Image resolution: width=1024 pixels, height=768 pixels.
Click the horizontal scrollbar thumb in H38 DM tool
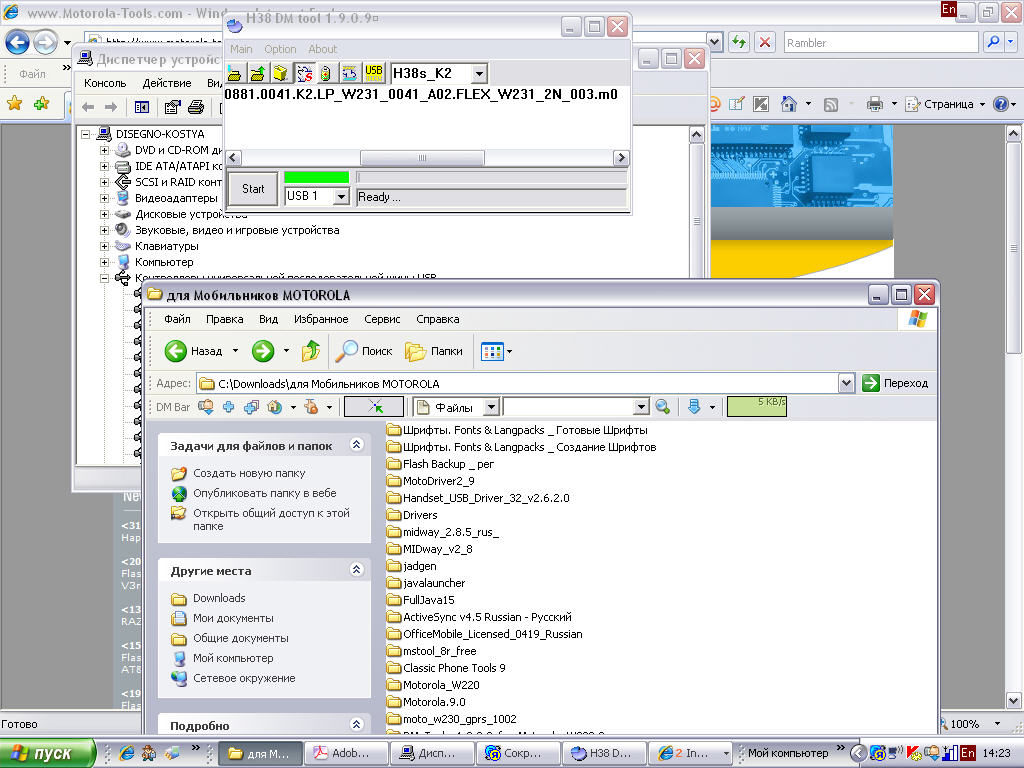(x=422, y=158)
